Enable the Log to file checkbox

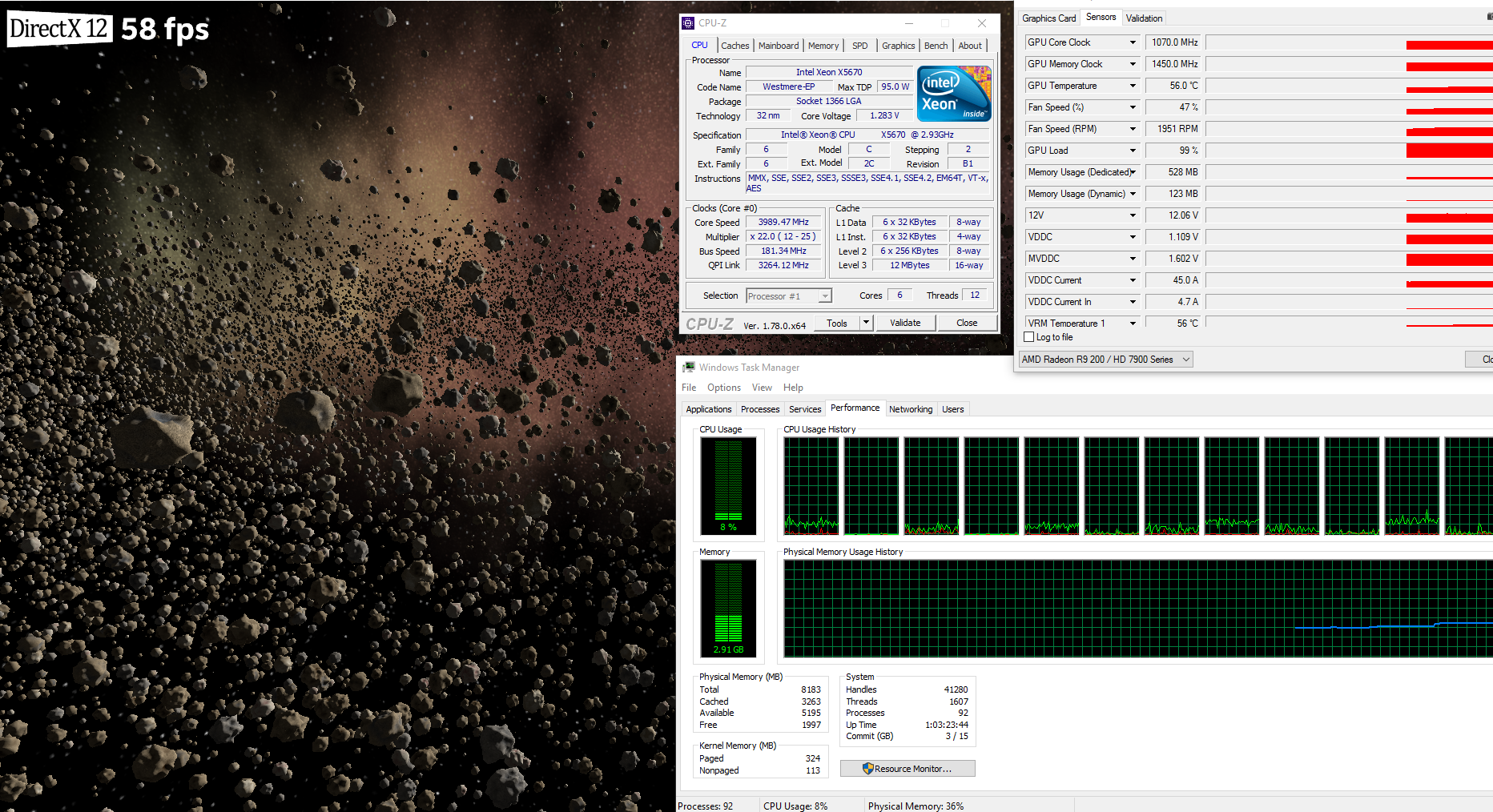tap(1029, 337)
